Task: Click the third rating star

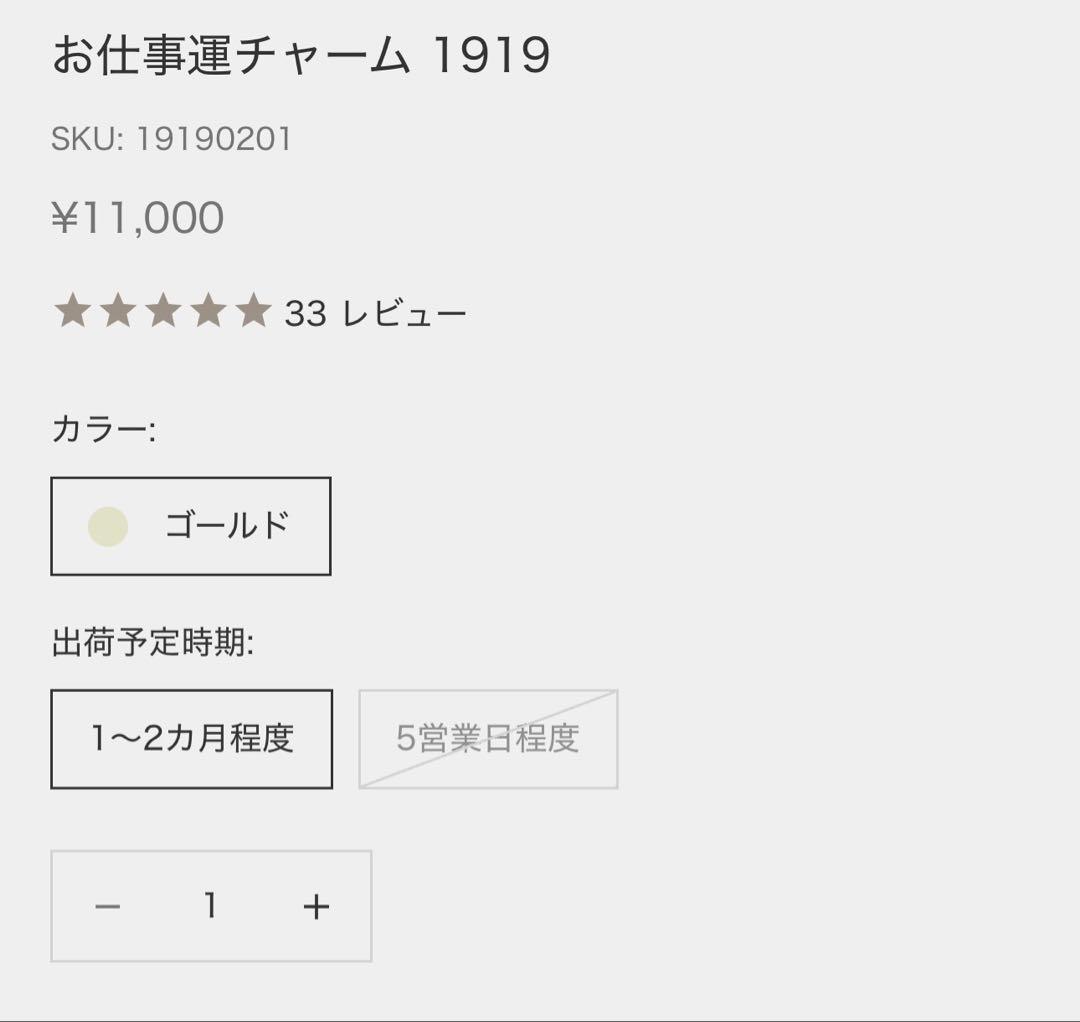Action: [x=162, y=311]
